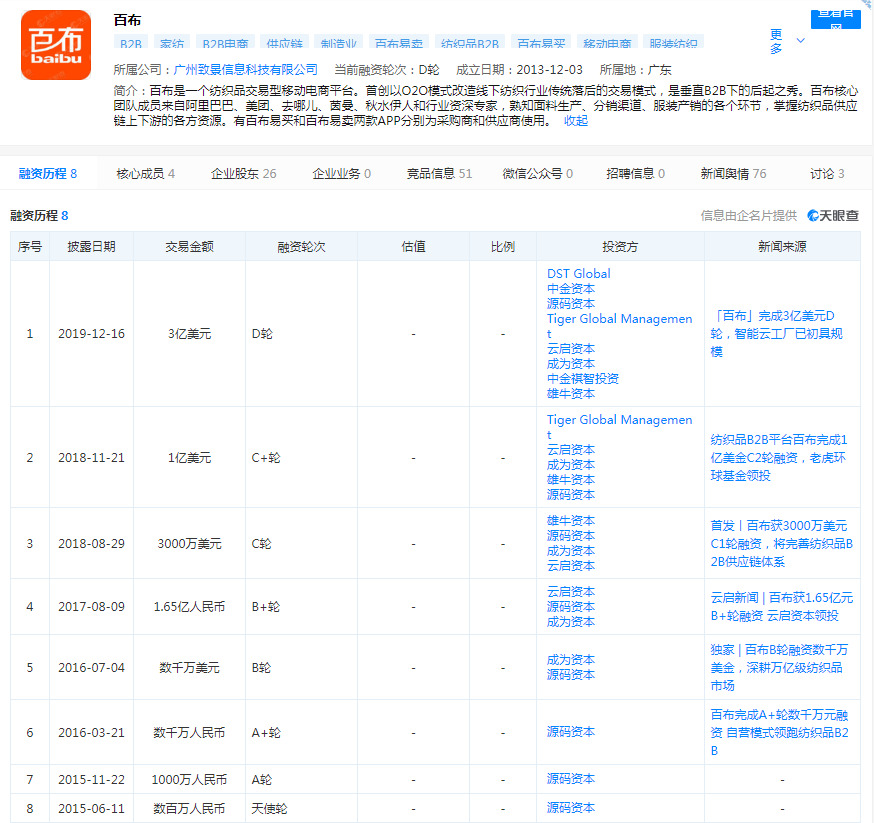Switch to the 新闻舆情 76 tab

(x=734, y=173)
